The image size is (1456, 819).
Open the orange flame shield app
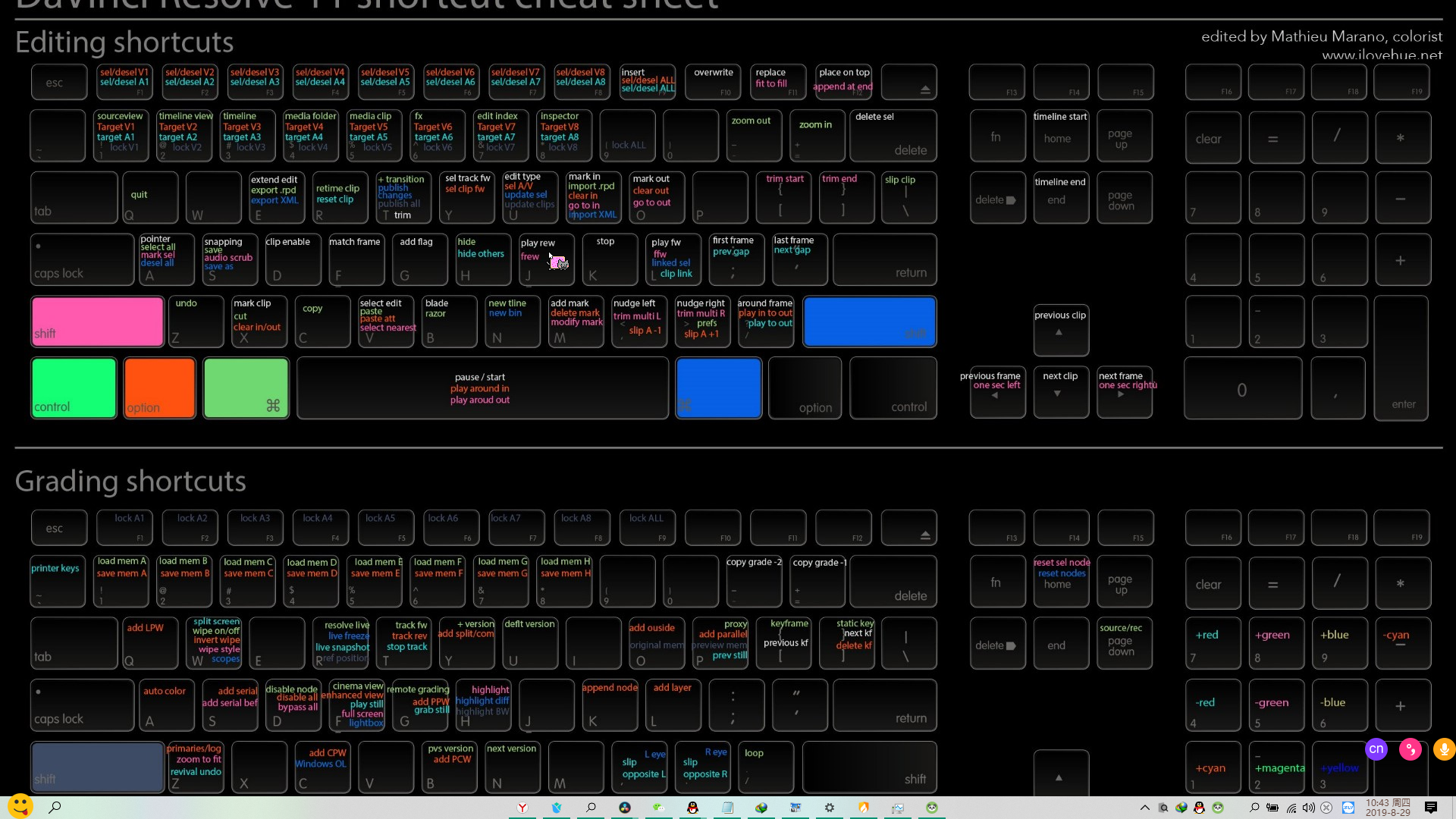pos(864,808)
